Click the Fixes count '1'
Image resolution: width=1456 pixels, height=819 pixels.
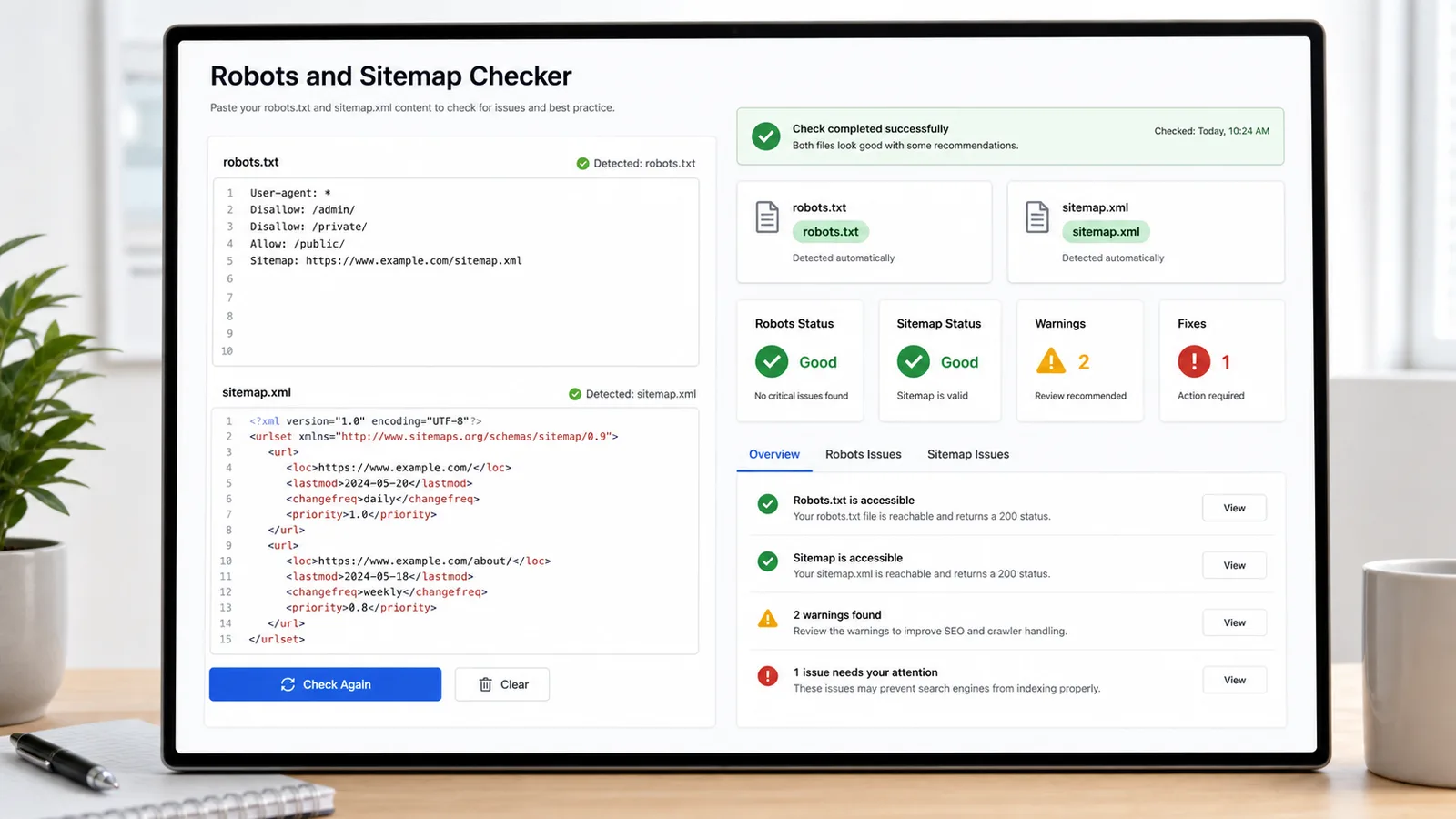1226,362
